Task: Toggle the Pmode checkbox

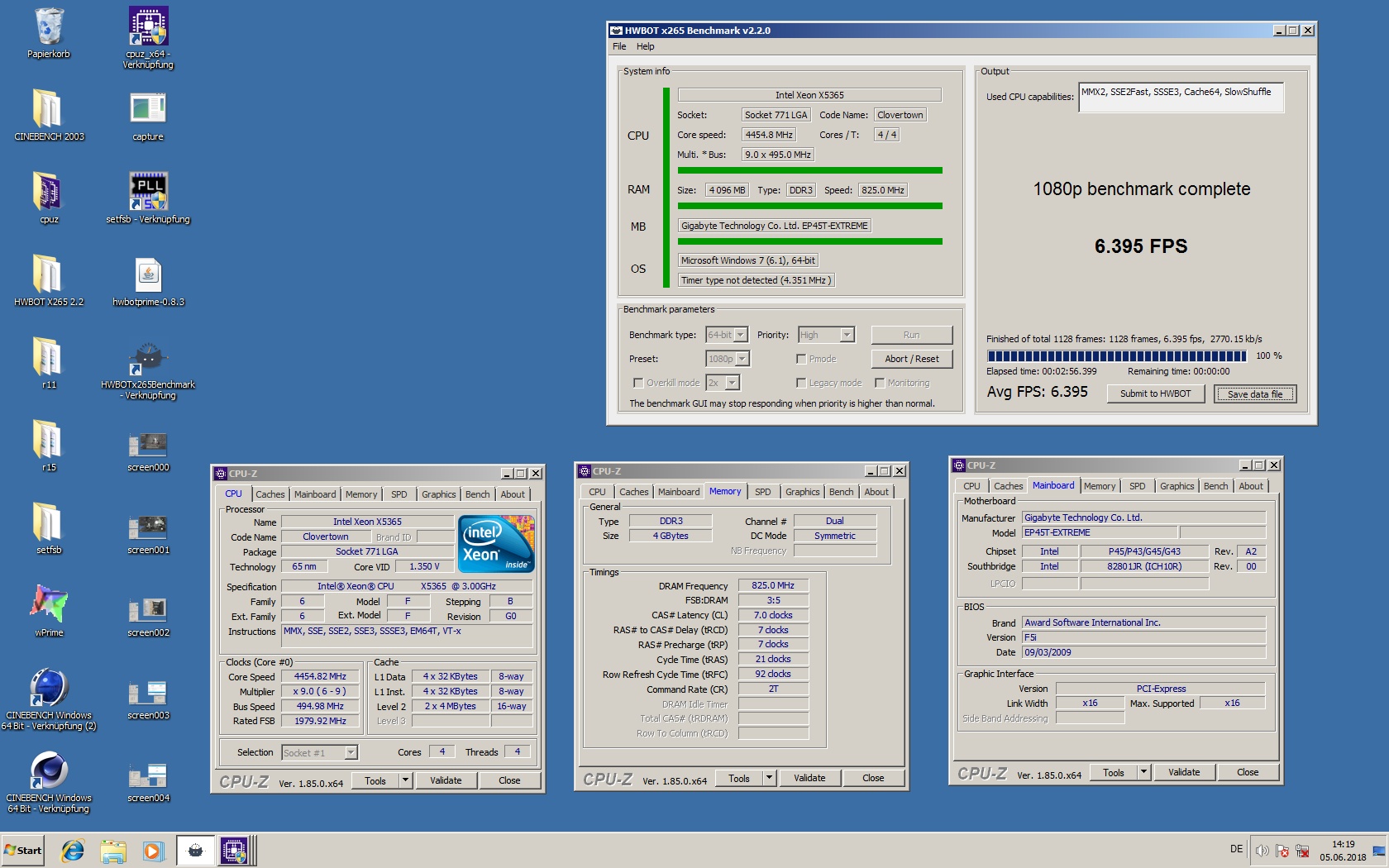Action: click(801, 359)
